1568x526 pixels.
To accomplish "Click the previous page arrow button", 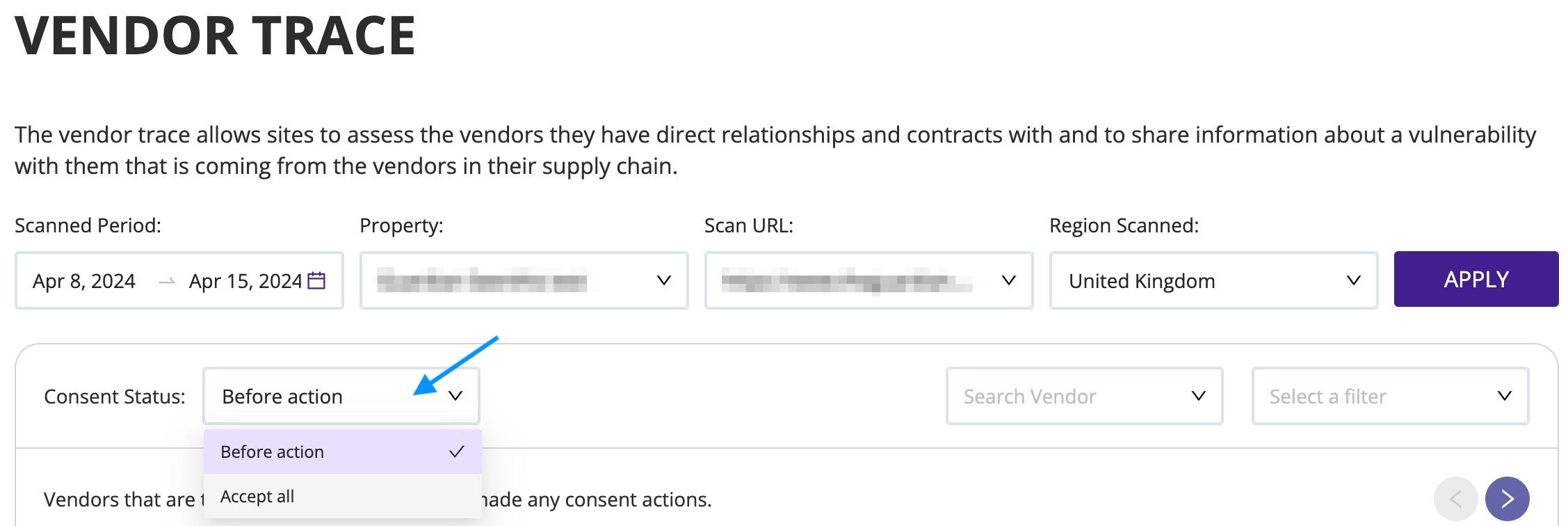I will [1455, 499].
